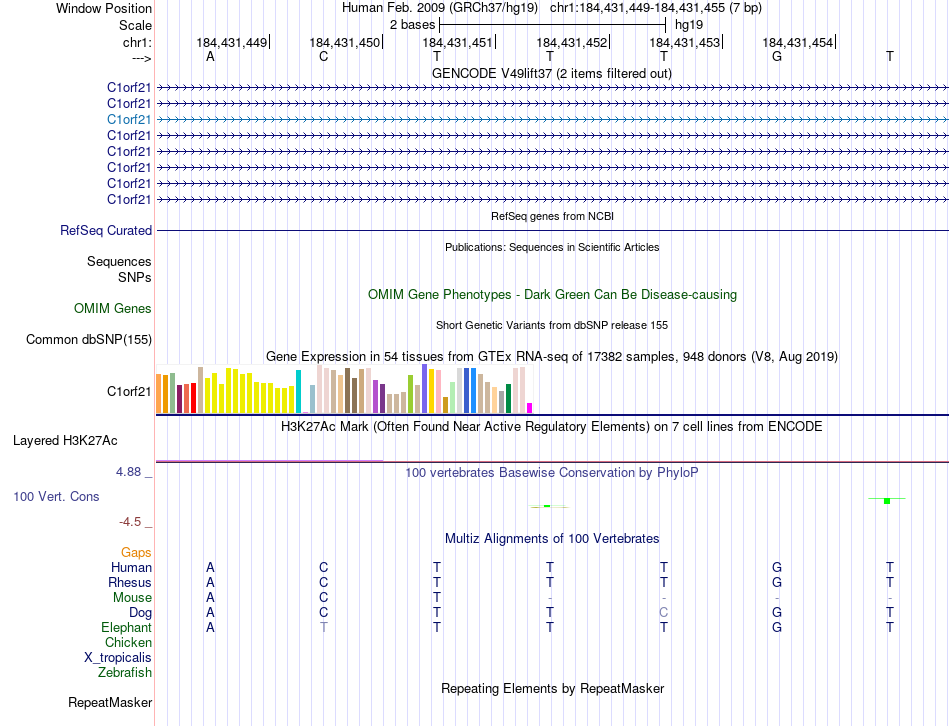The height and width of the screenshot is (726, 950).
Task: Click the GENCODE V49lift37 track title
Action: coord(552,73)
